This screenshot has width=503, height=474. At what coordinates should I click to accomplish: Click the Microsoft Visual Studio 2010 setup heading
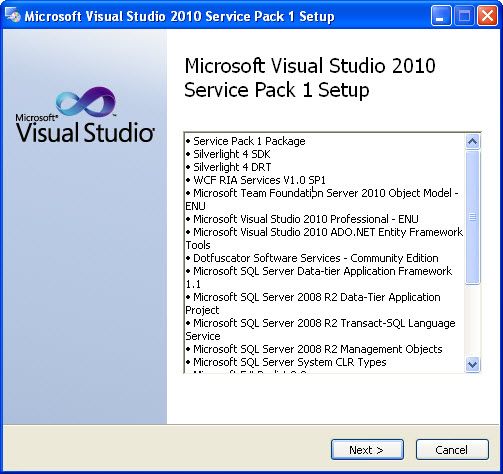pyautogui.click(x=310, y=78)
